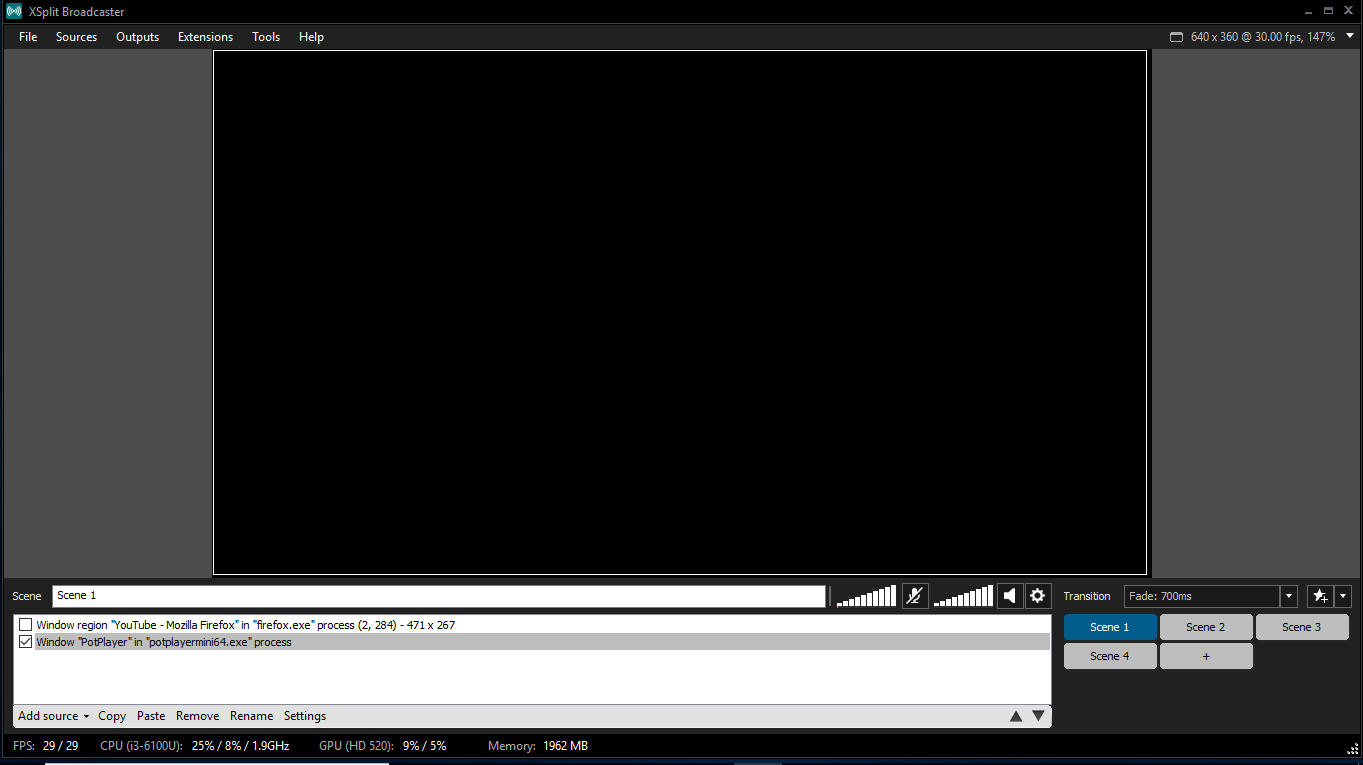Move source up with up arrow
Image resolution: width=1363 pixels, height=765 pixels.
[1016, 716]
